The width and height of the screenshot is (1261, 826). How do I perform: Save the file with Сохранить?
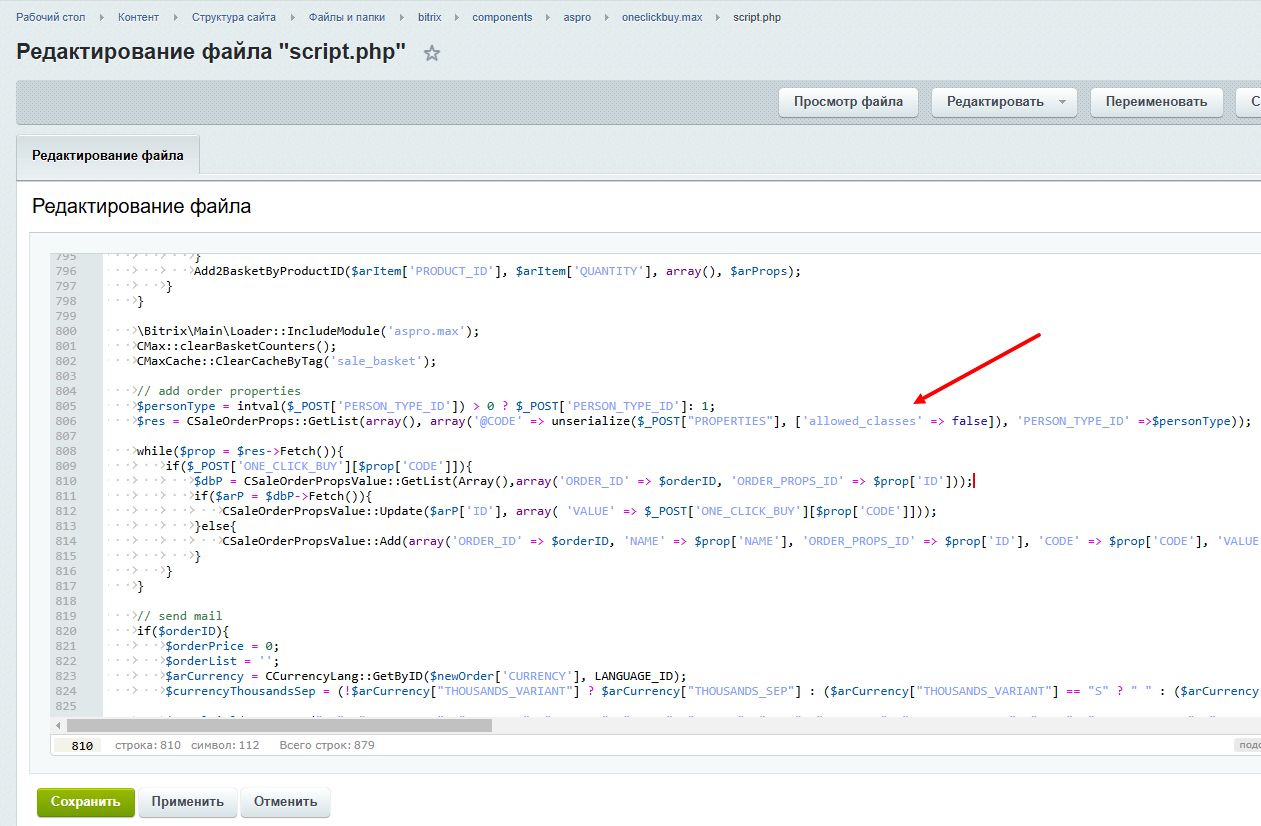85,801
